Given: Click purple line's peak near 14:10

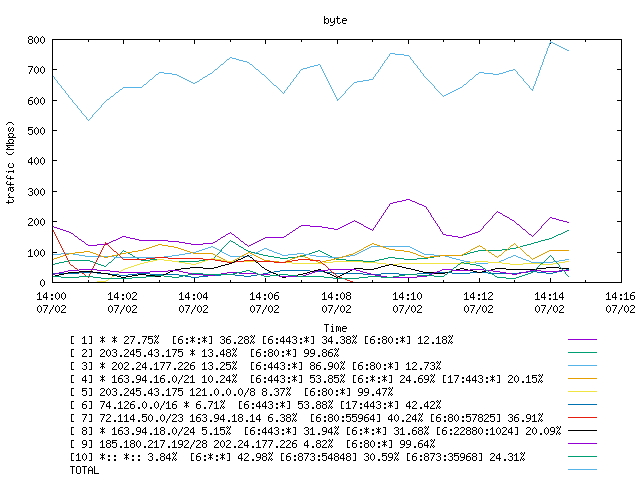Looking at the screenshot, I should (409, 200).
